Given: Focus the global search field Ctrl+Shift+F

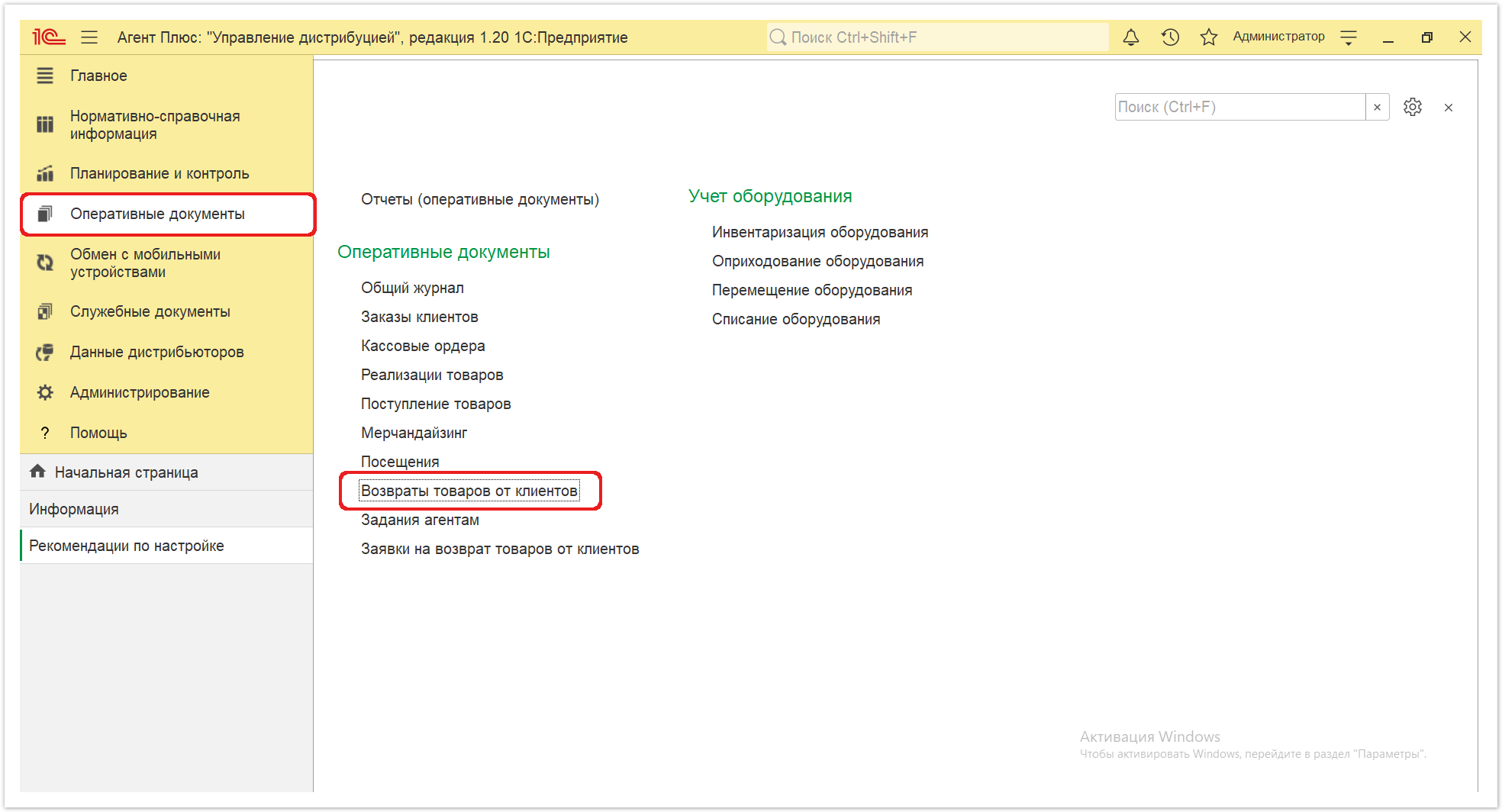Looking at the screenshot, I should 938,37.
